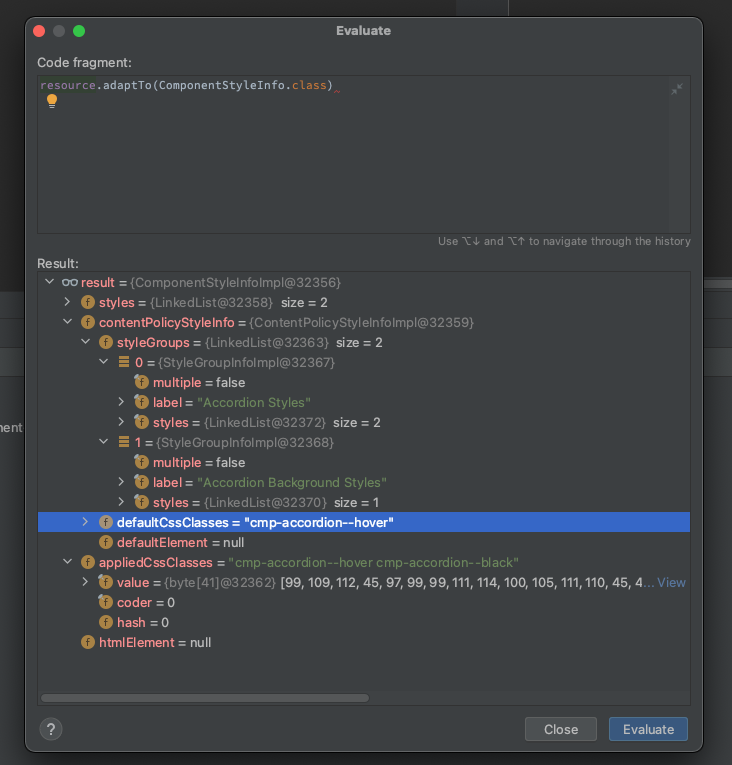The image size is (732, 765).
Task: Click the yellow lightbulb intention icon
Action: point(52,101)
